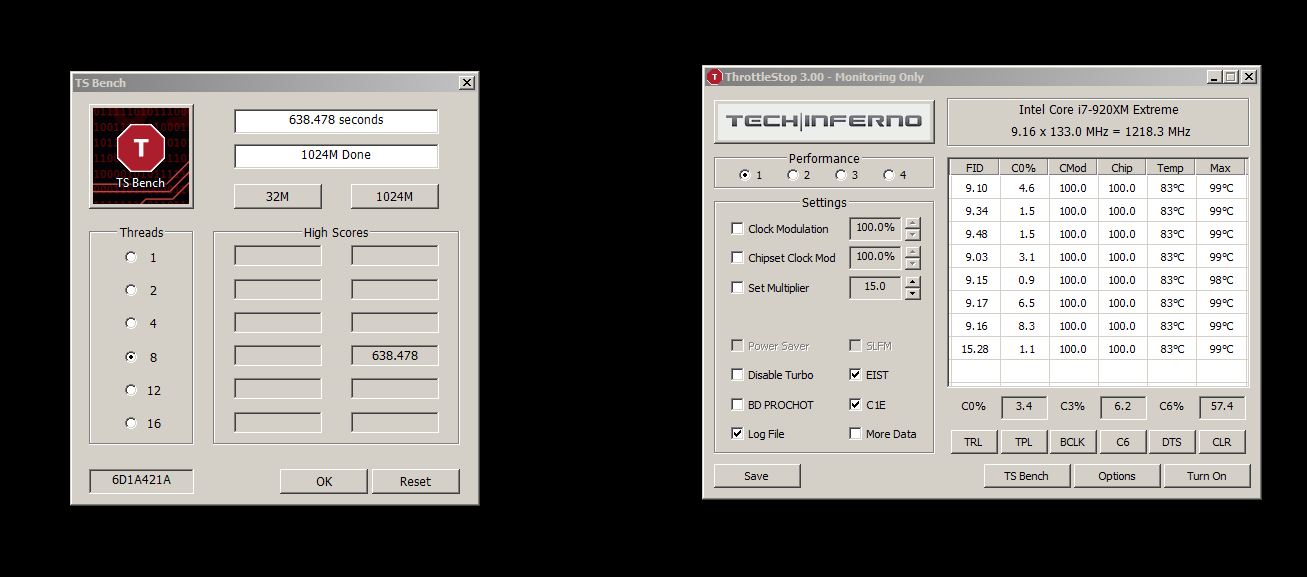Click the 1024M Done status field
This screenshot has height=577, width=1307.
(x=336, y=156)
